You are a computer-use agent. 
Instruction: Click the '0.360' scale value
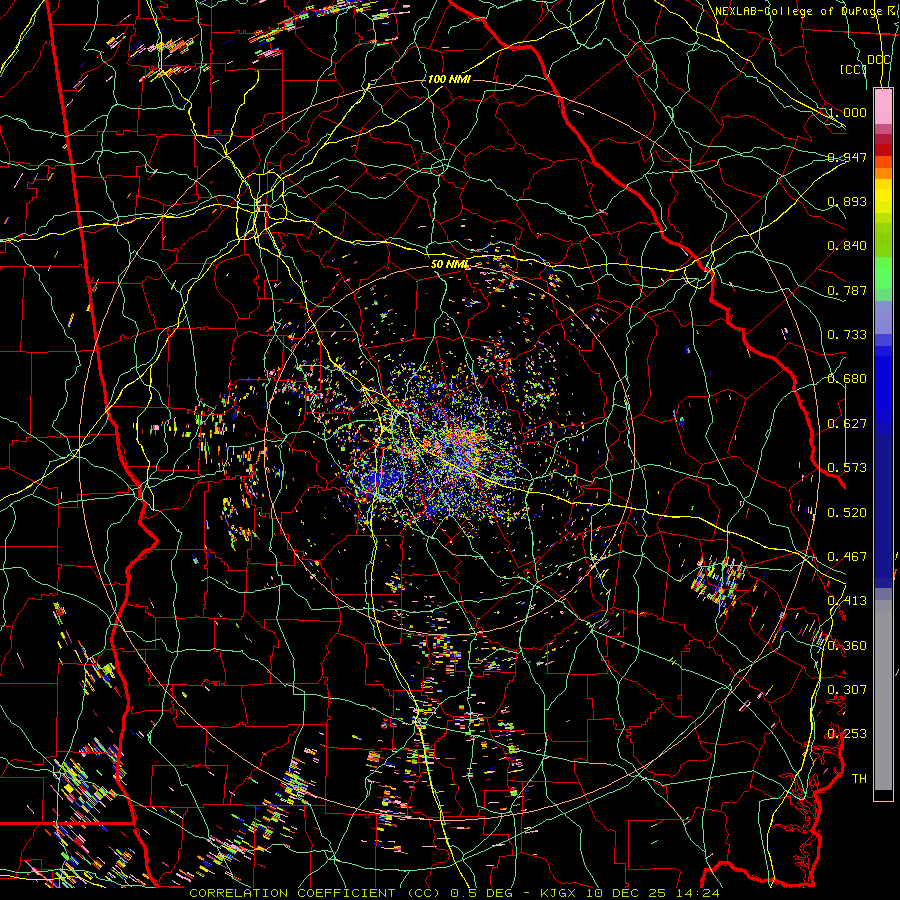pos(847,646)
